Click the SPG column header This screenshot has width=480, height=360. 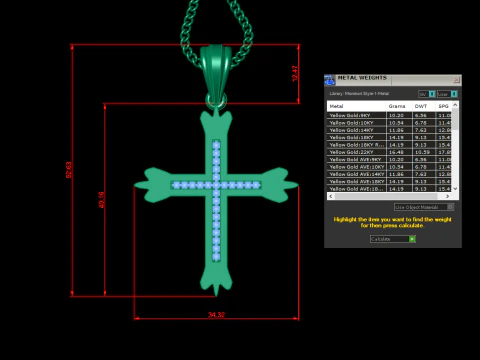444,106
